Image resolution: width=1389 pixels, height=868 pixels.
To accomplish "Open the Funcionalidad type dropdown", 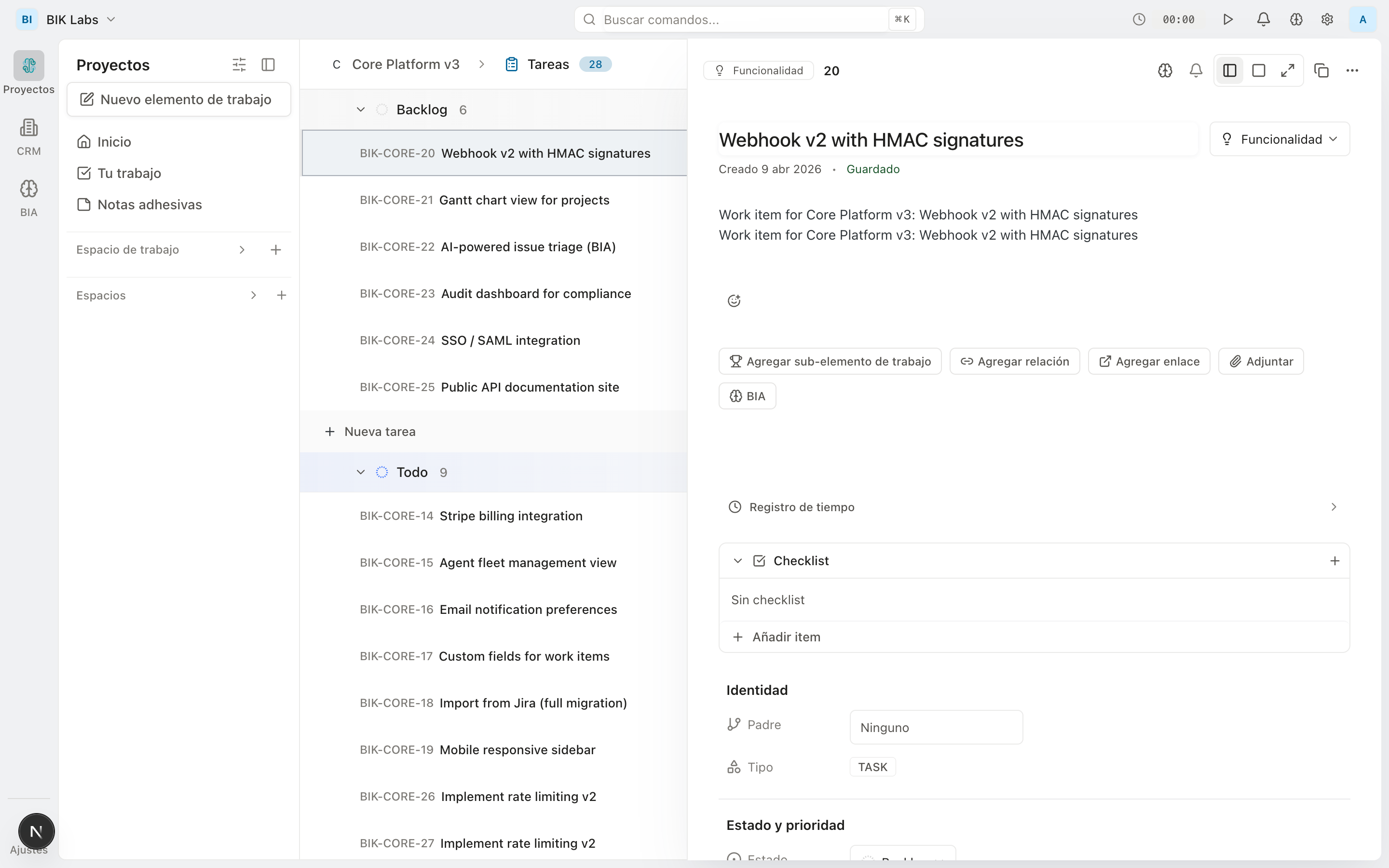I will 1280,139.
